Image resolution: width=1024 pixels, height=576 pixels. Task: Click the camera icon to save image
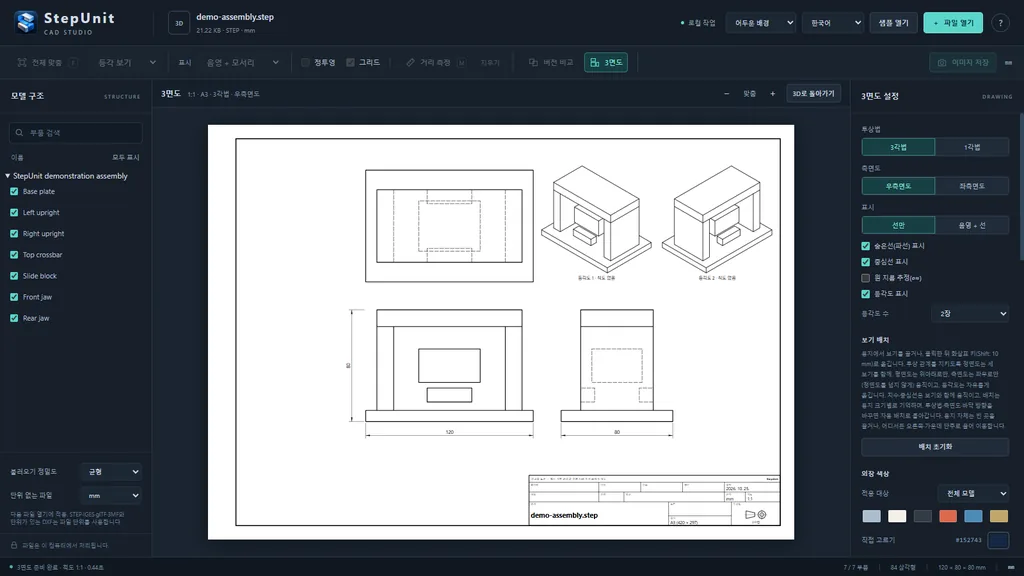pos(942,63)
